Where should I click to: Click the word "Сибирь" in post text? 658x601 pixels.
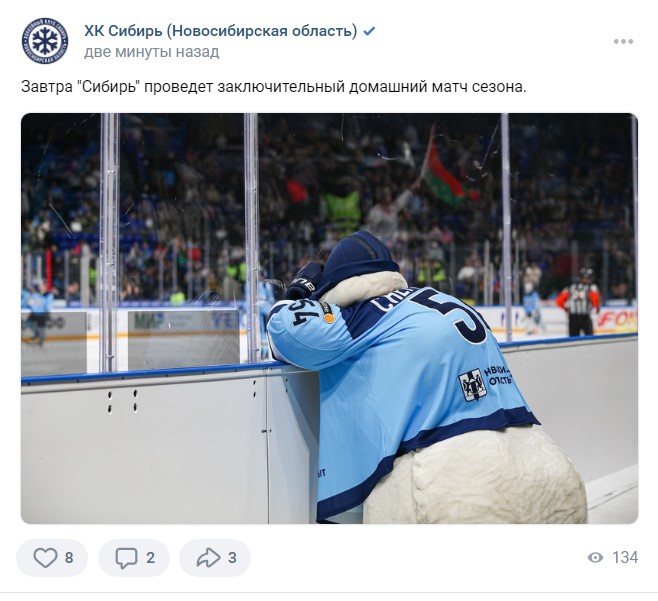click(x=110, y=87)
